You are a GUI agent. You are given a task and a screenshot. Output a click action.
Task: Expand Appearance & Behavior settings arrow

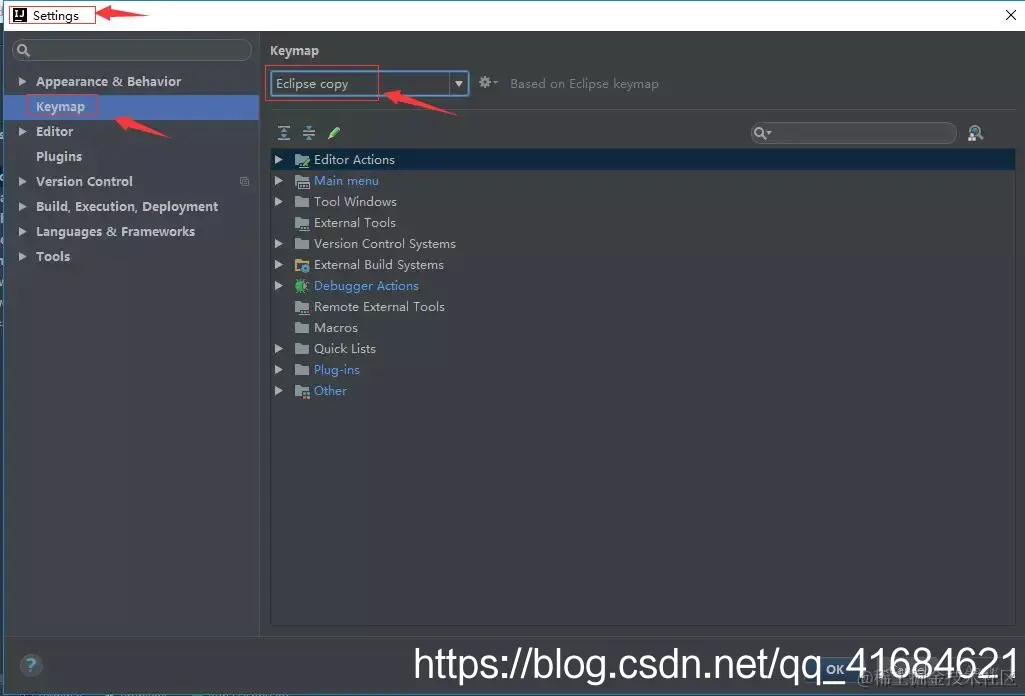point(22,81)
